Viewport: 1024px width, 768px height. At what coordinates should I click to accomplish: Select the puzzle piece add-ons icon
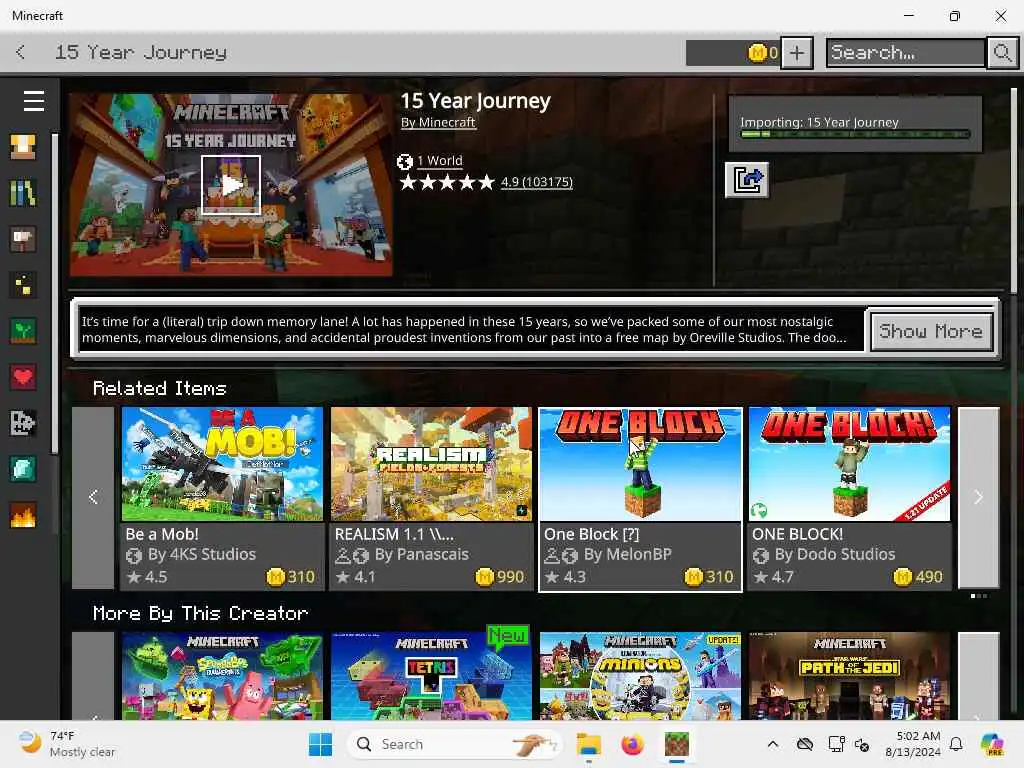[23, 423]
